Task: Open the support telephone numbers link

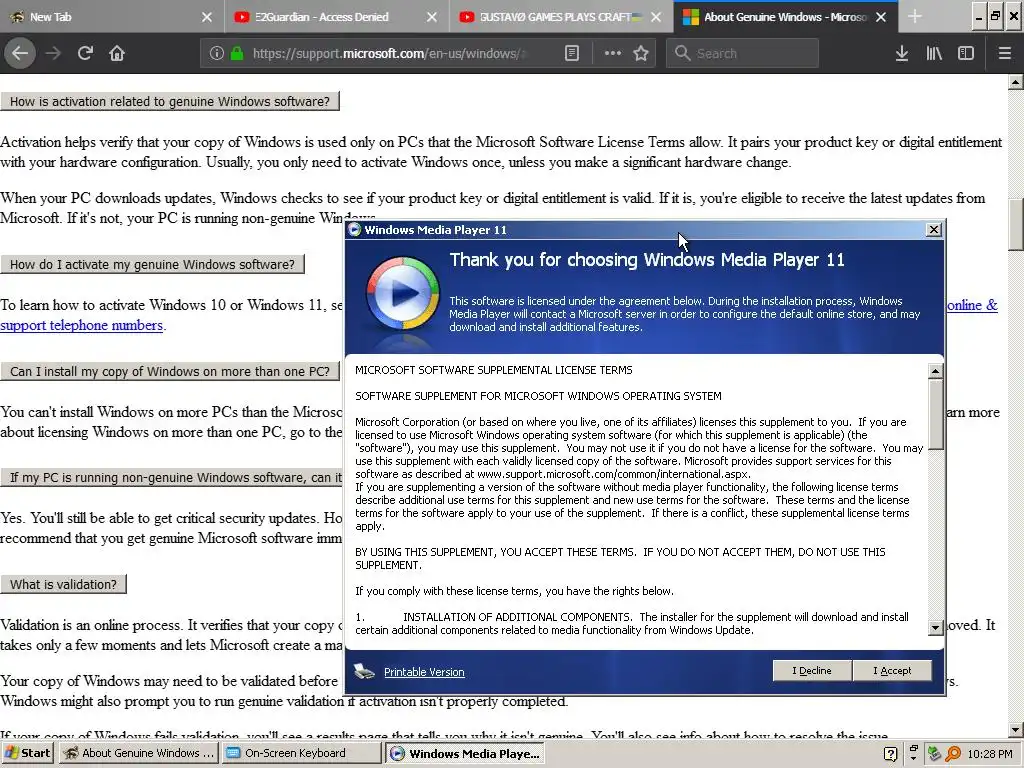Action: click(x=82, y=325)
